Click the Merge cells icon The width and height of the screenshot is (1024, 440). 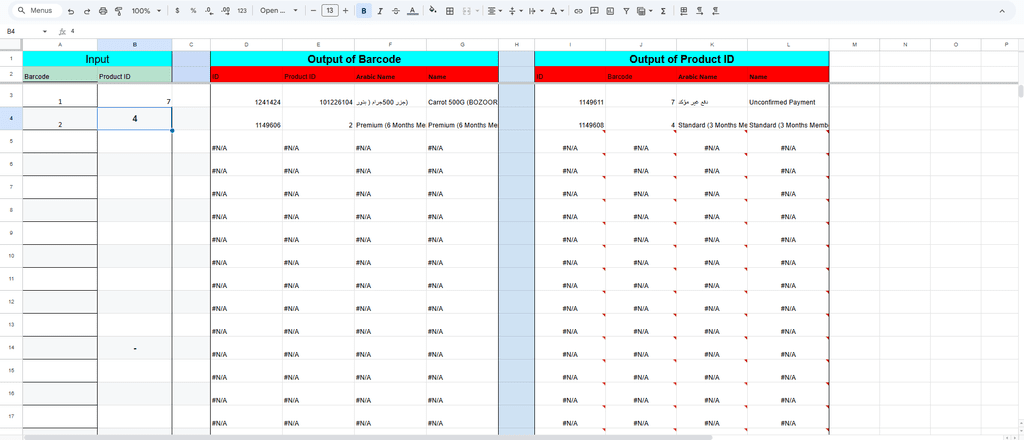(x=466, y=11)
